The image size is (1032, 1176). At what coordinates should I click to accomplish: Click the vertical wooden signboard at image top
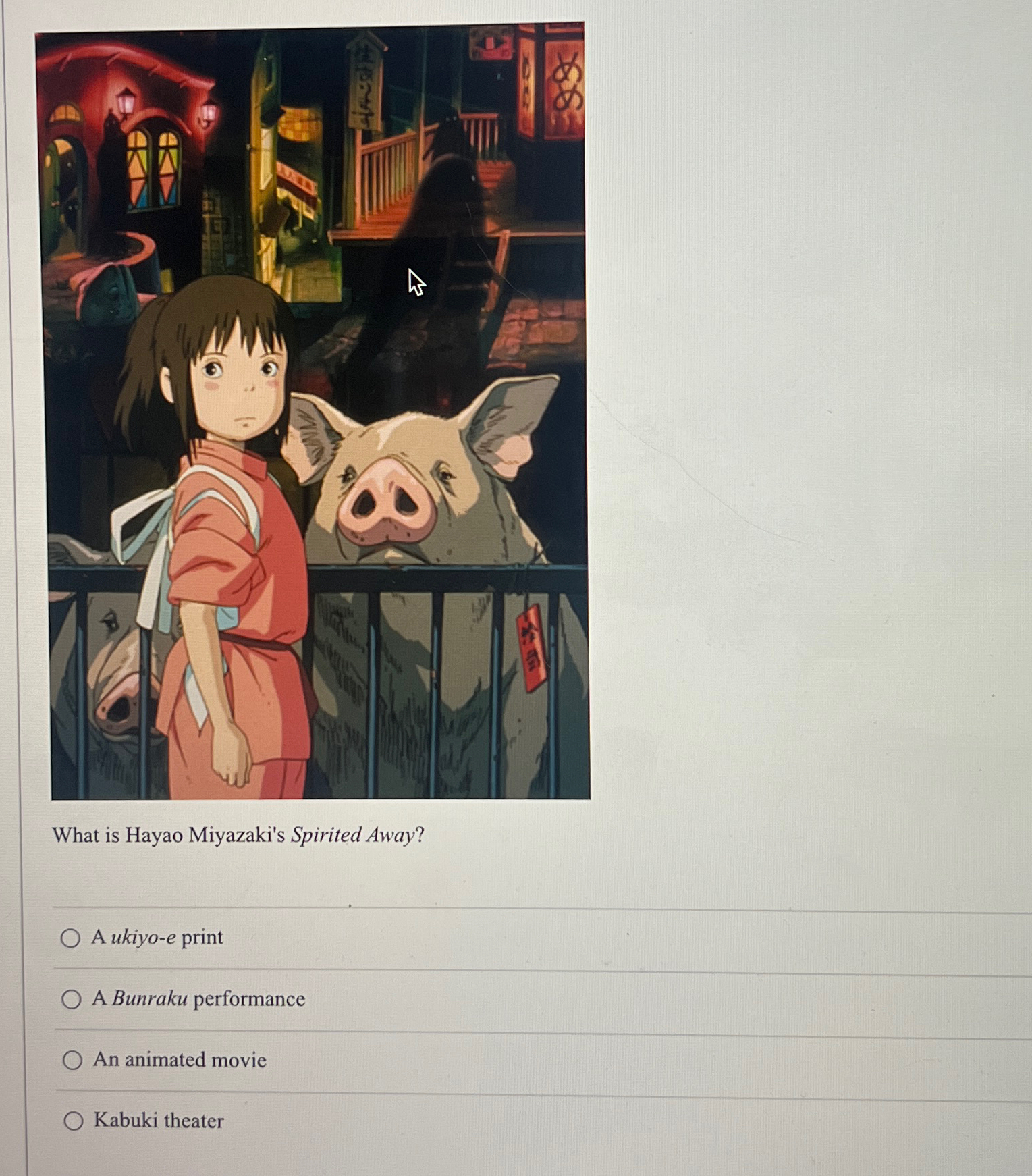pos(365,81)
